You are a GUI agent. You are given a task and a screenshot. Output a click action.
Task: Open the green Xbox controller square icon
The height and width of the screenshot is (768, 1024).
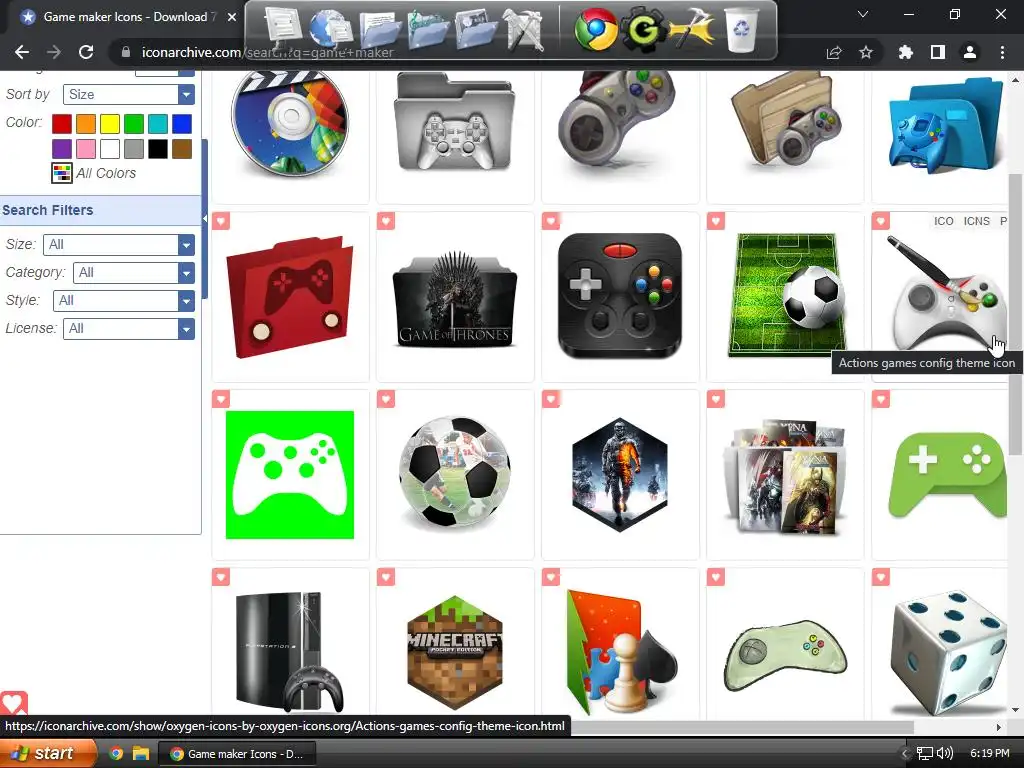290,475
